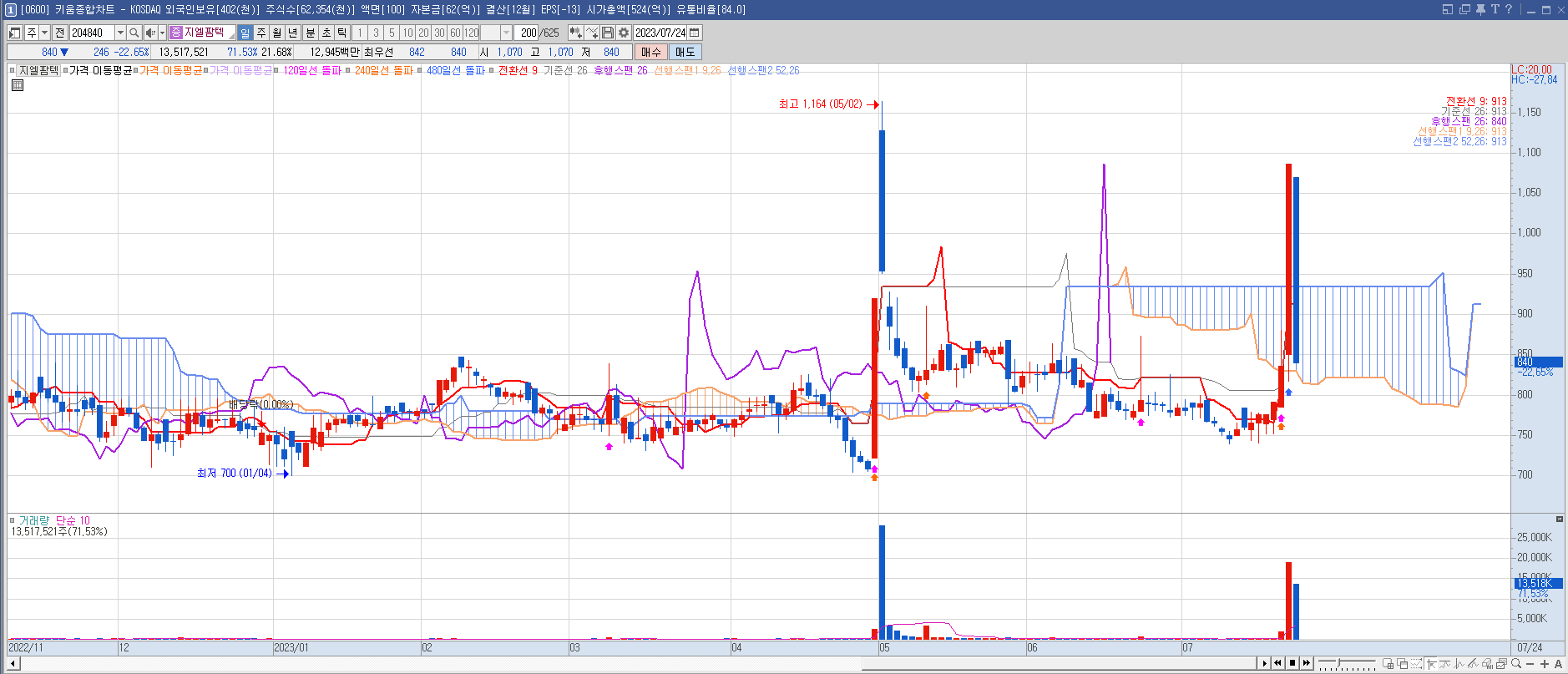The image size is (1568, 674).
Task: Click the 3D bar chart icon in bottom toolbar
Action: point(1487,664)
